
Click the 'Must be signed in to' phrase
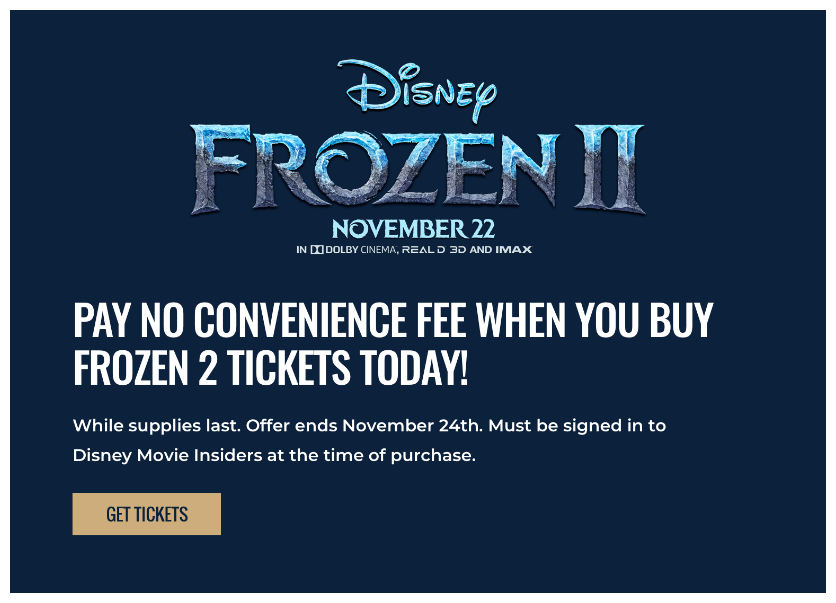click(577, 426)
